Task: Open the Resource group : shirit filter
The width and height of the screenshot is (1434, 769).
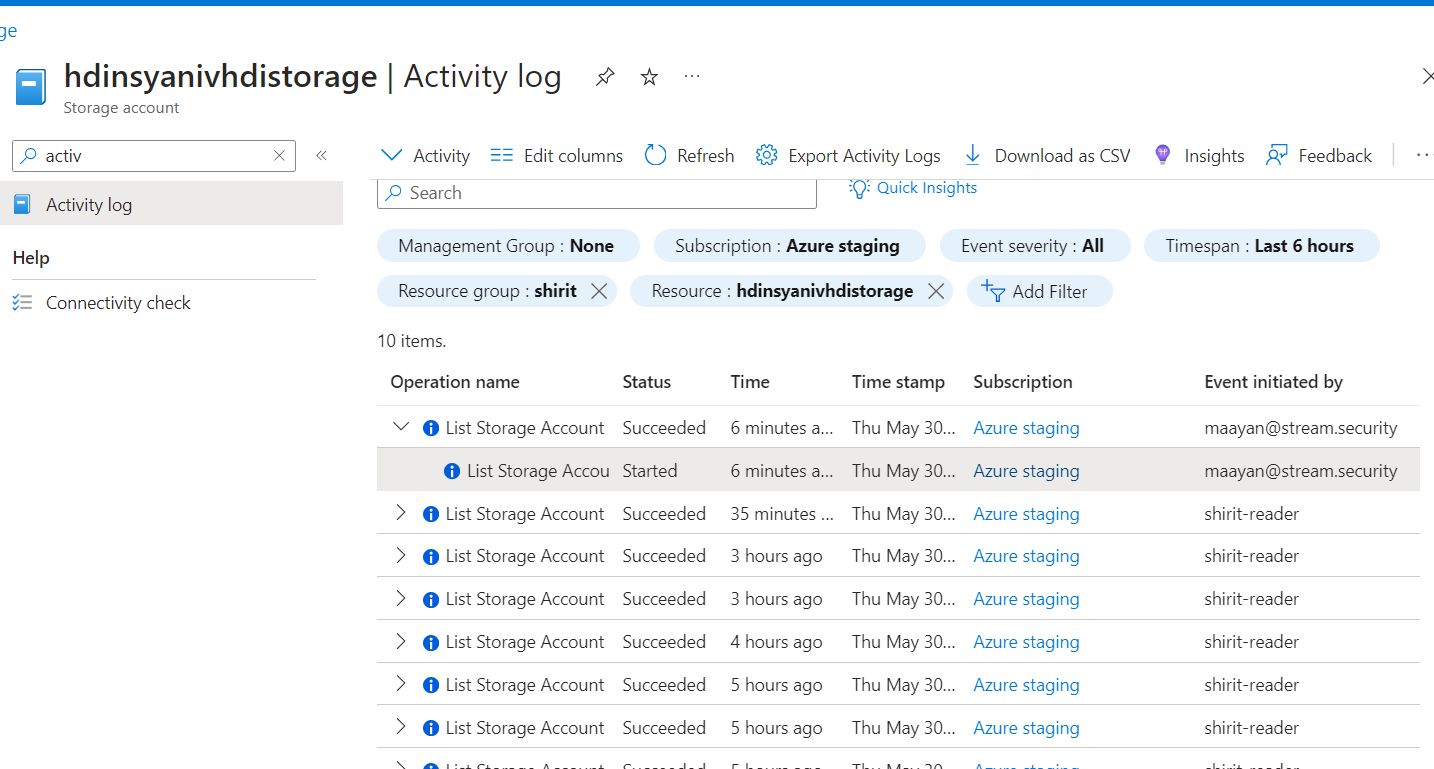Action: (487, 291)
